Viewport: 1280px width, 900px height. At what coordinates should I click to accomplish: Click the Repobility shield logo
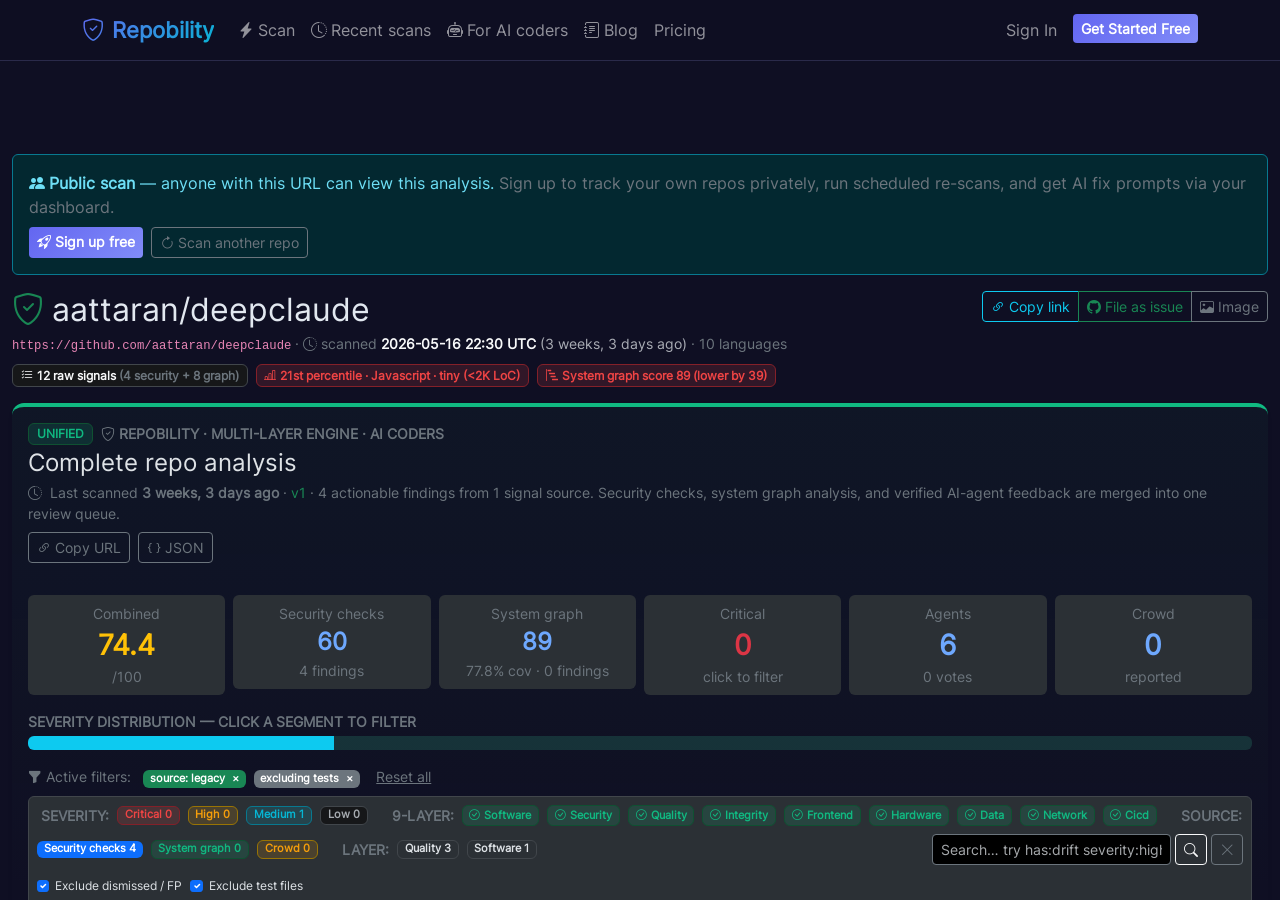coord(93,30)
